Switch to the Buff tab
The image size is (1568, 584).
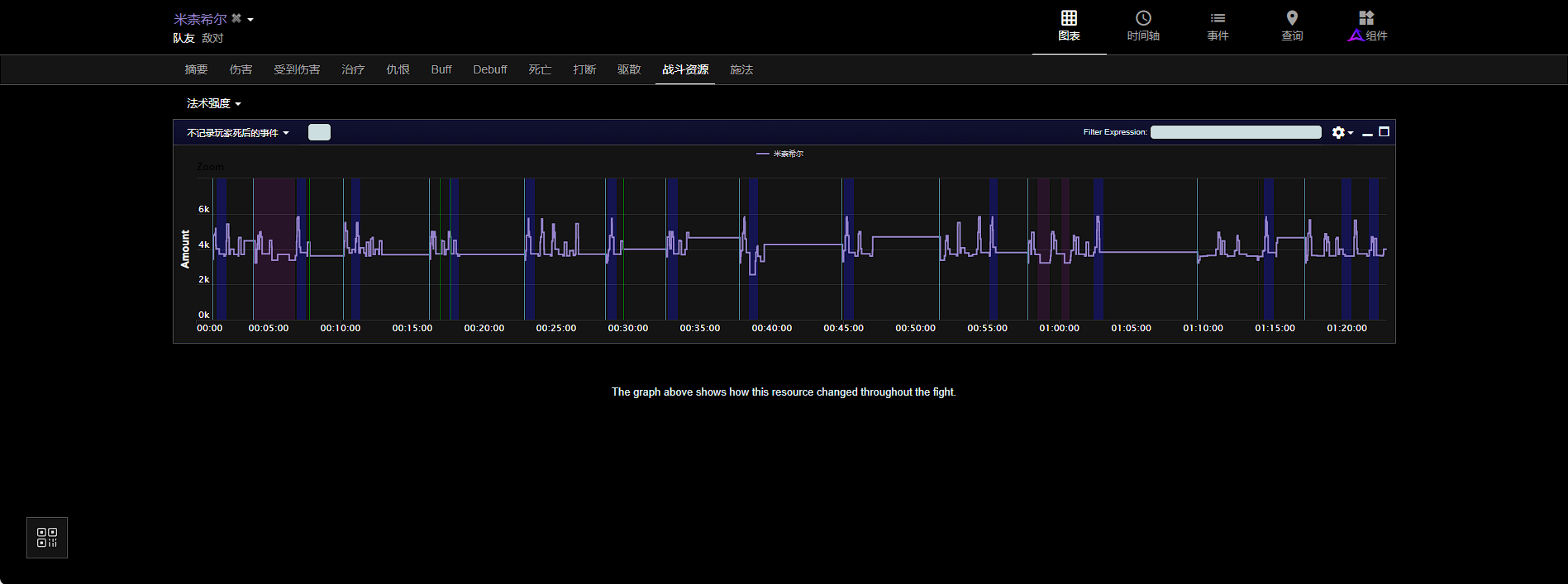pyautogui.click(x=441, y=69)
